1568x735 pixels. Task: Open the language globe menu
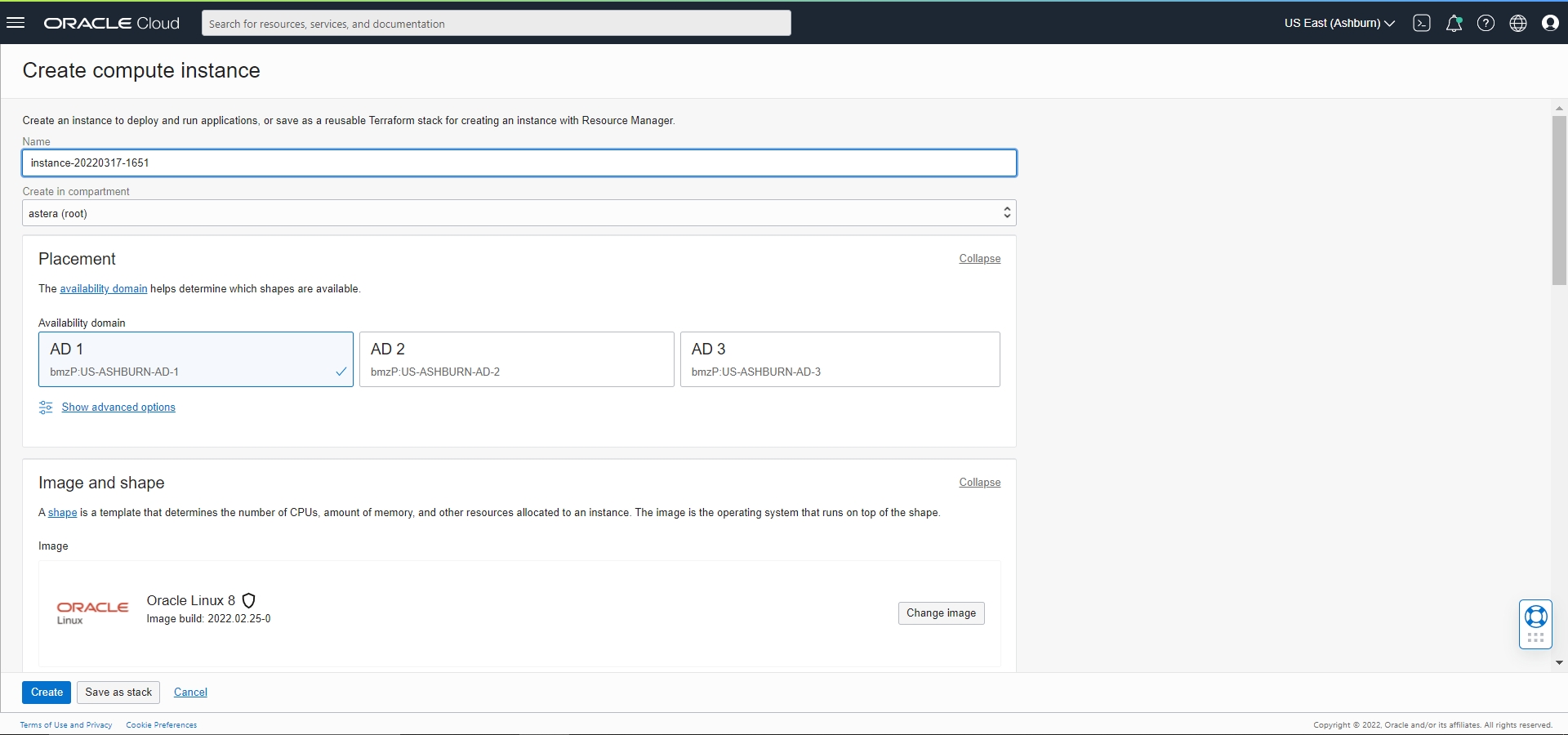click(1518, 23)
